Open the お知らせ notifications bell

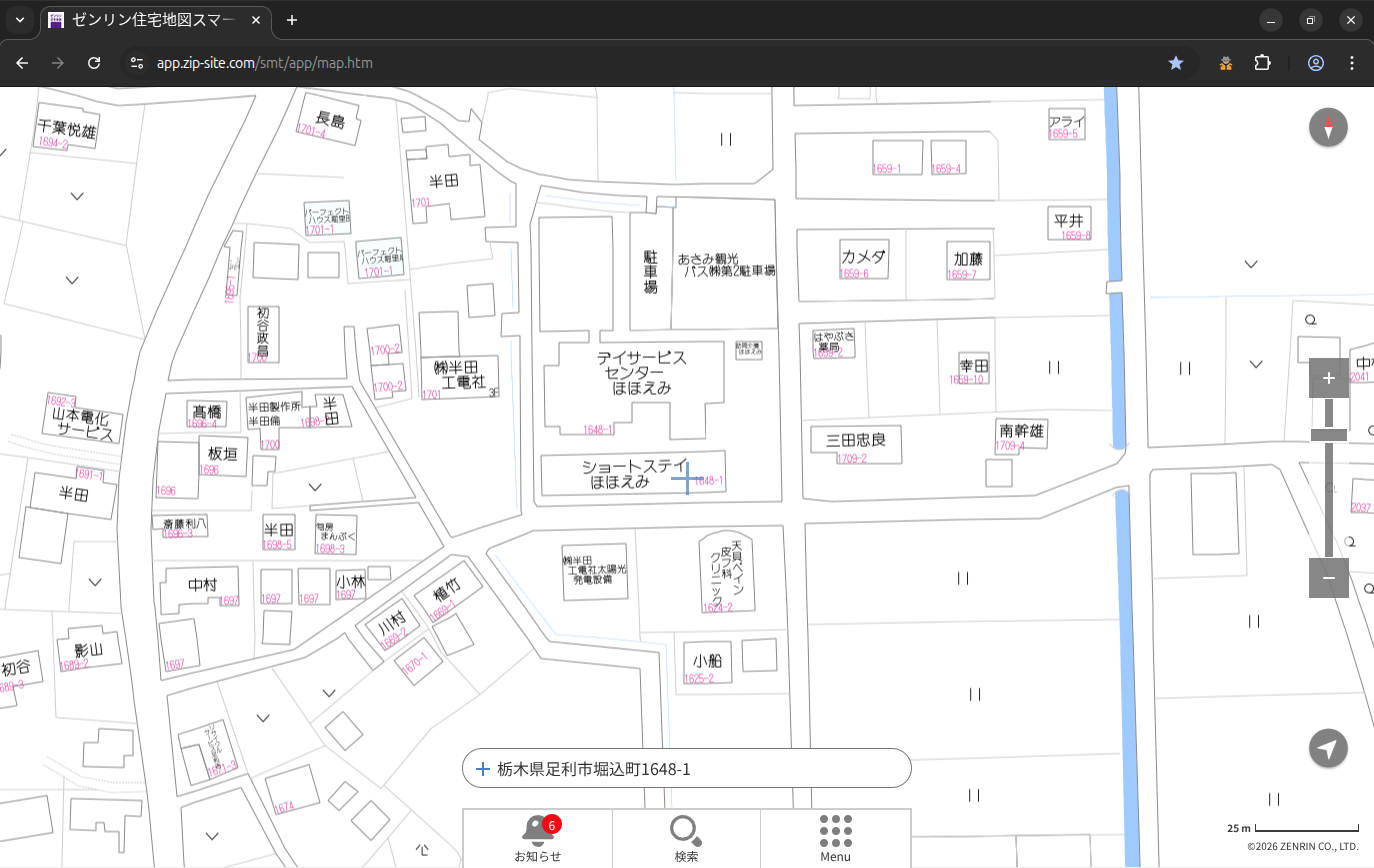(x=537, y=837)
